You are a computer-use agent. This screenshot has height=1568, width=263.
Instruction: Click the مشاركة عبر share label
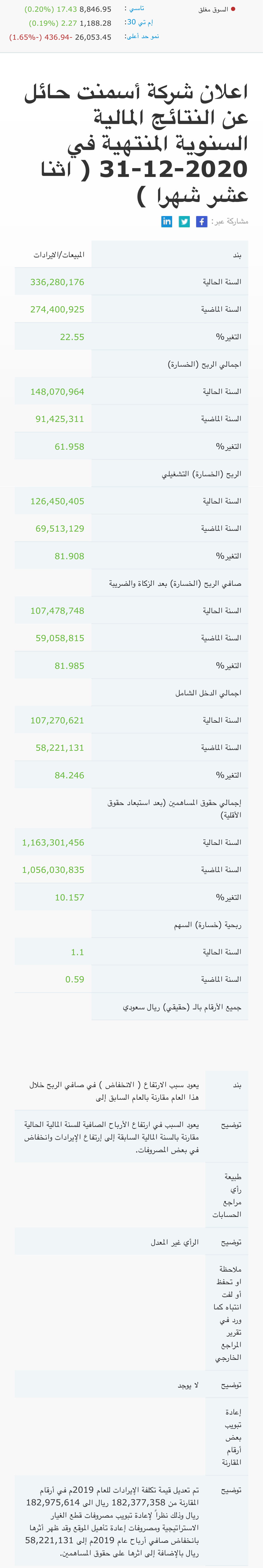click(x=229, y=222)
